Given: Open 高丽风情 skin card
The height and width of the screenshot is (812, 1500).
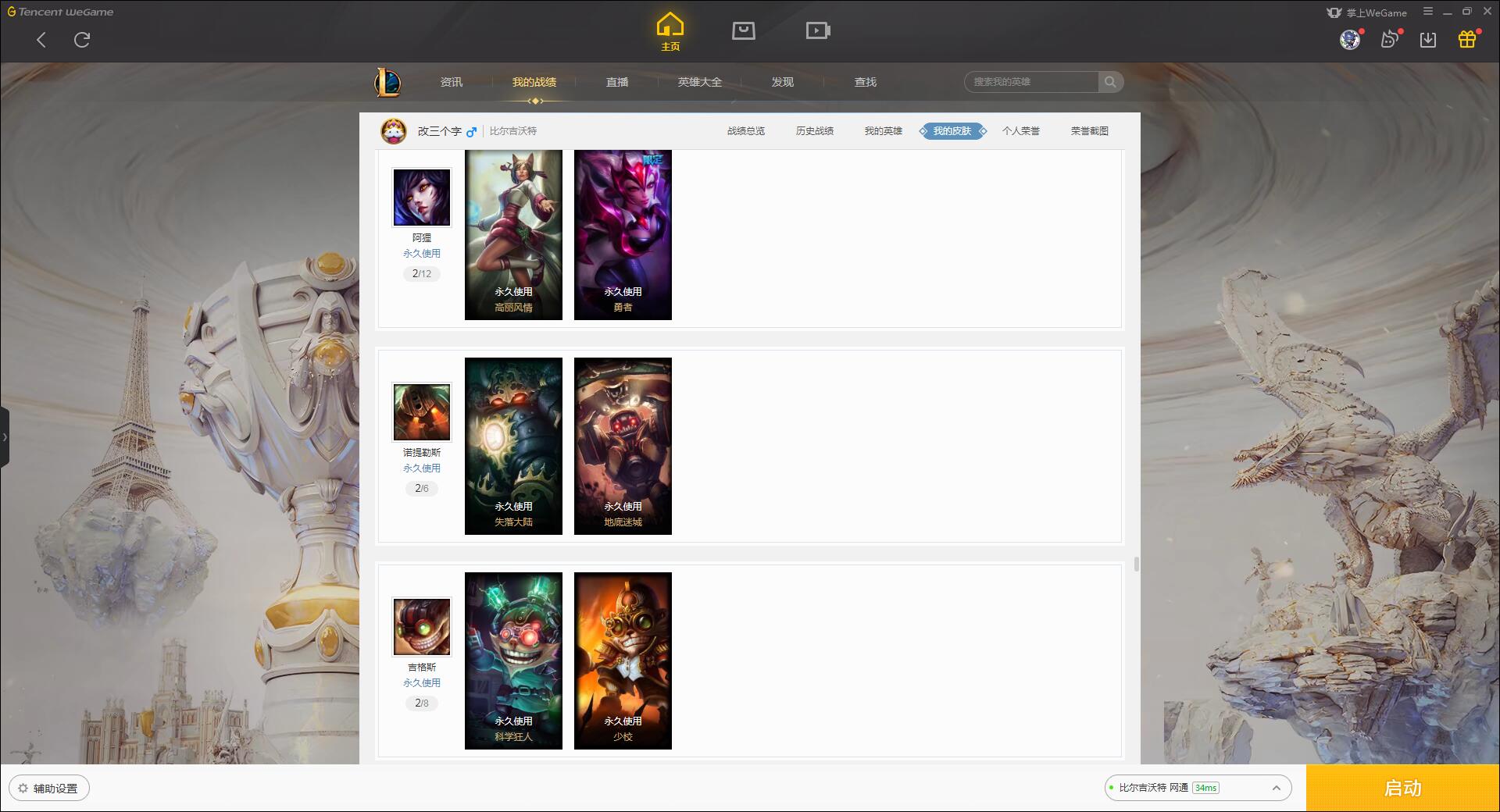Looking at the screenshot, I should [513, 235].
